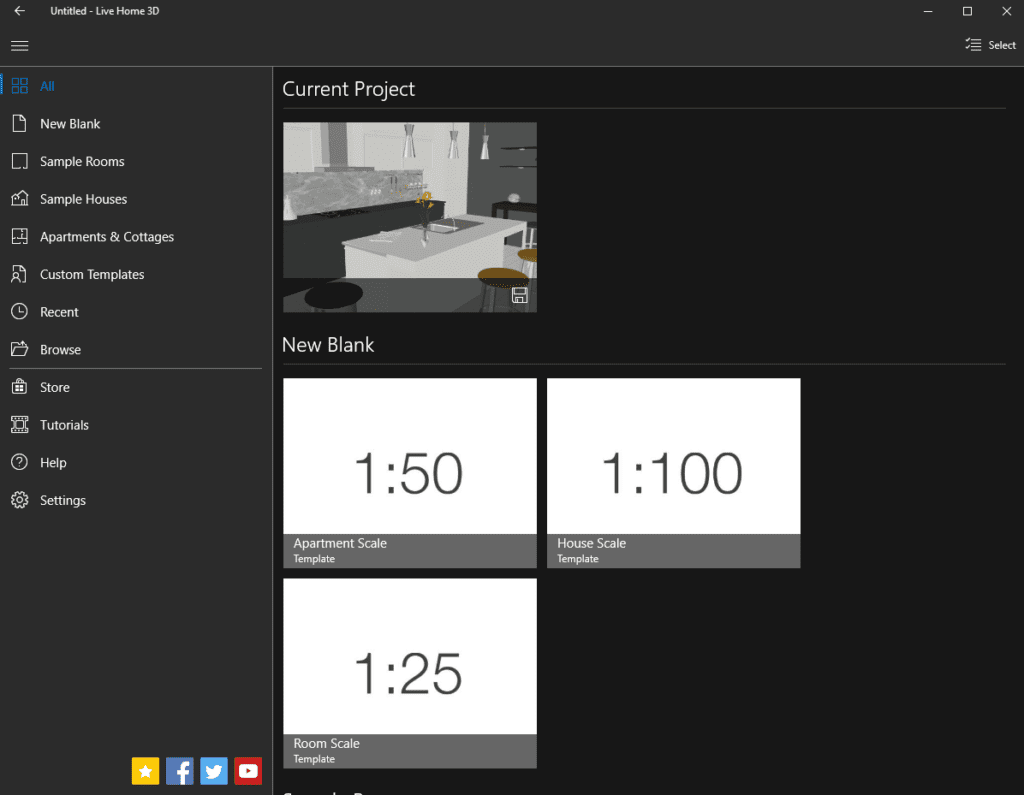Image resolution: width=1024 pixels, height=795 pixels.
Task: Click the back arrow in title bar
Action: tap(20, 10)
